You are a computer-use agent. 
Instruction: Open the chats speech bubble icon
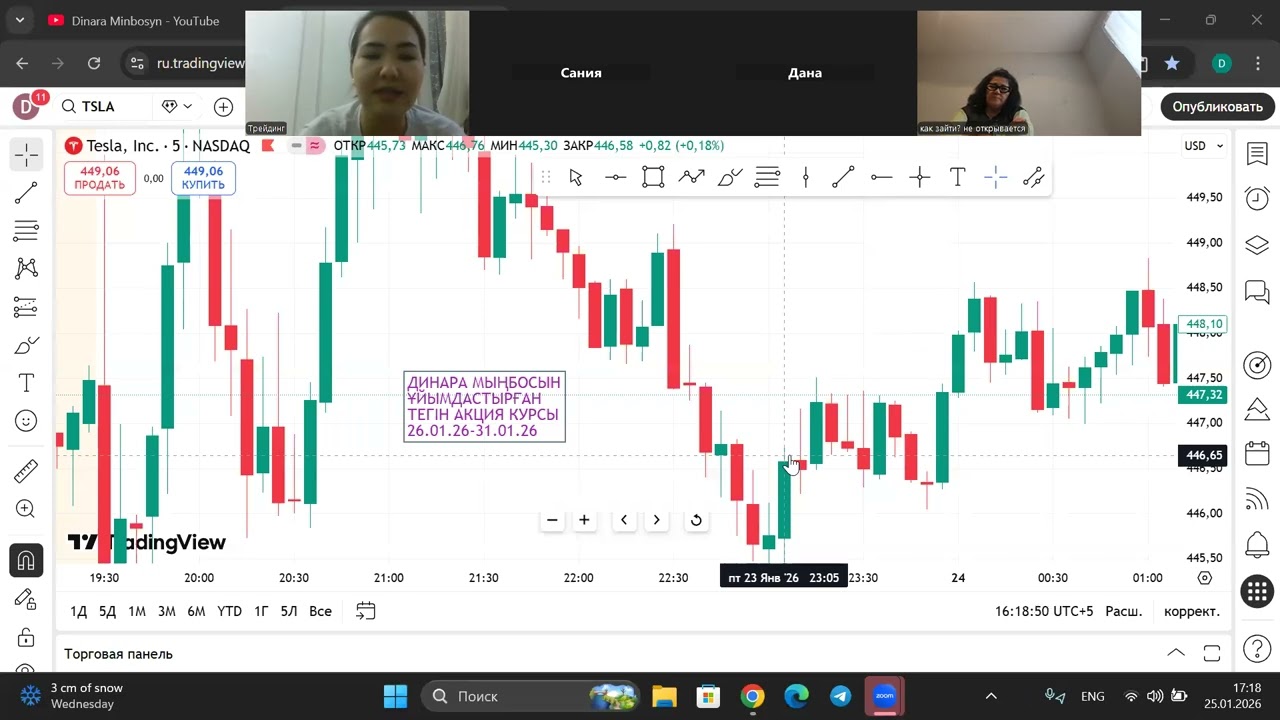click(1257, 291)
